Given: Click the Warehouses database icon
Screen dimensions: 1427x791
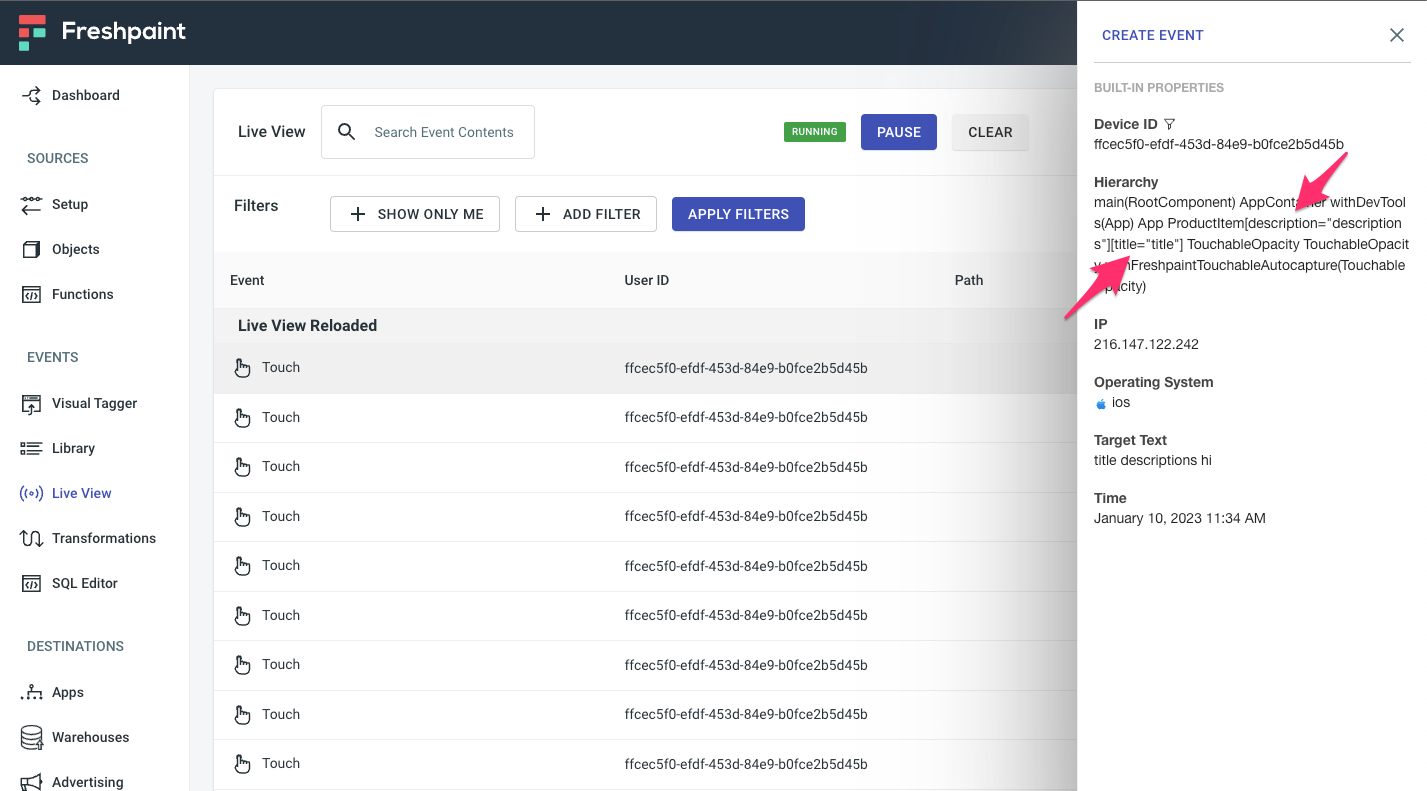Looking at the screenshot, I should [32, 738].
